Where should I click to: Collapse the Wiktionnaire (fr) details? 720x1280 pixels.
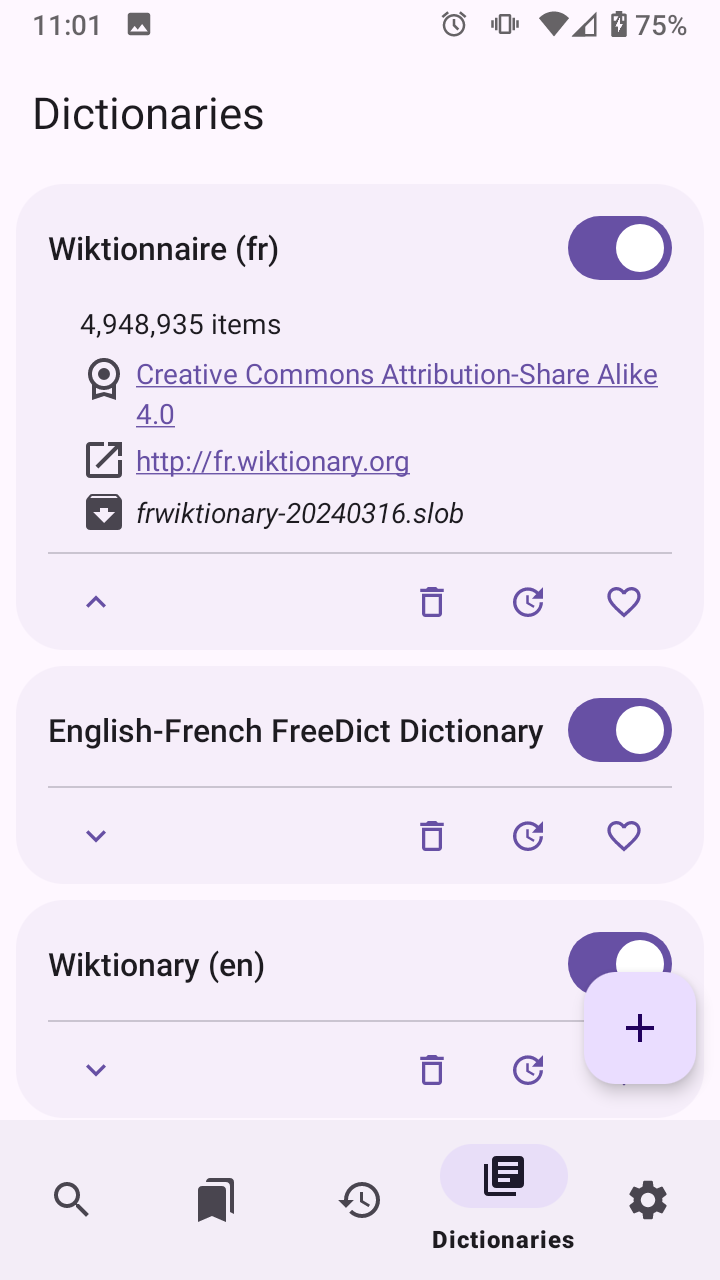[x=96, y=602]
